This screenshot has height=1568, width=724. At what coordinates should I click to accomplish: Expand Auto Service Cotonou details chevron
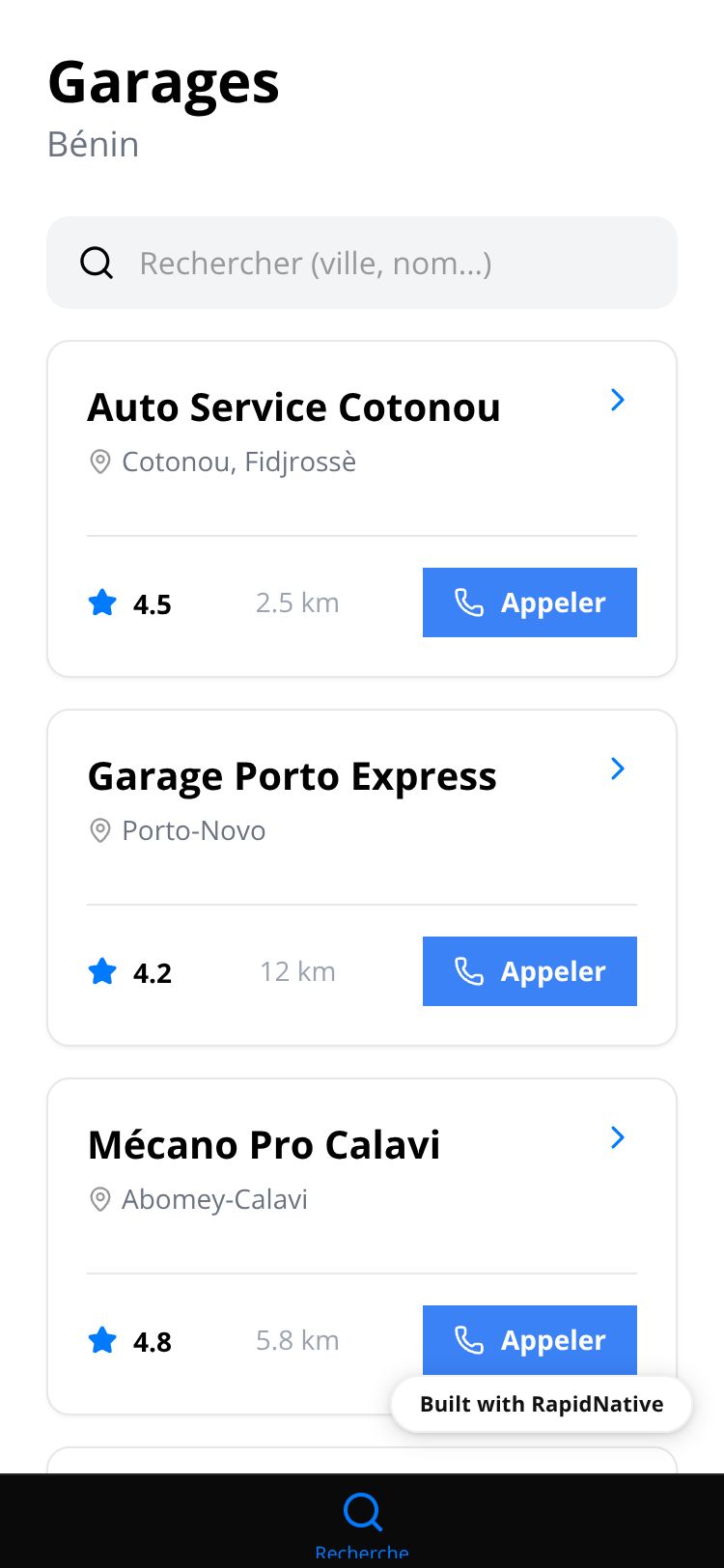coord(618,400)
